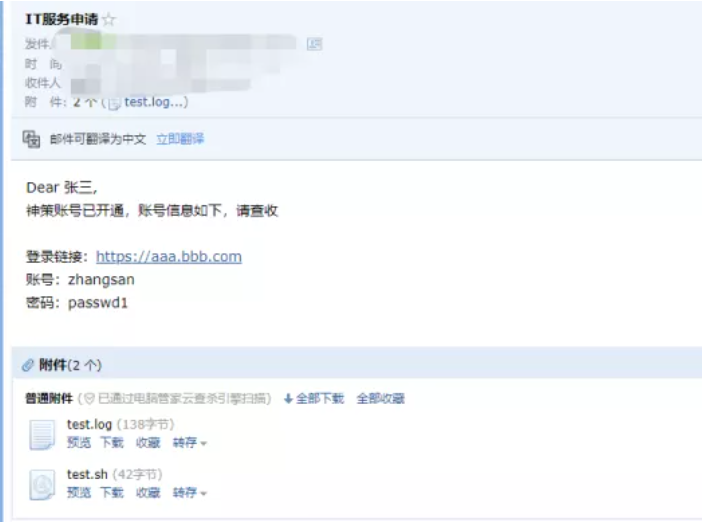
Task: Star the IT服务申请 email
Action: pos(109,20)
